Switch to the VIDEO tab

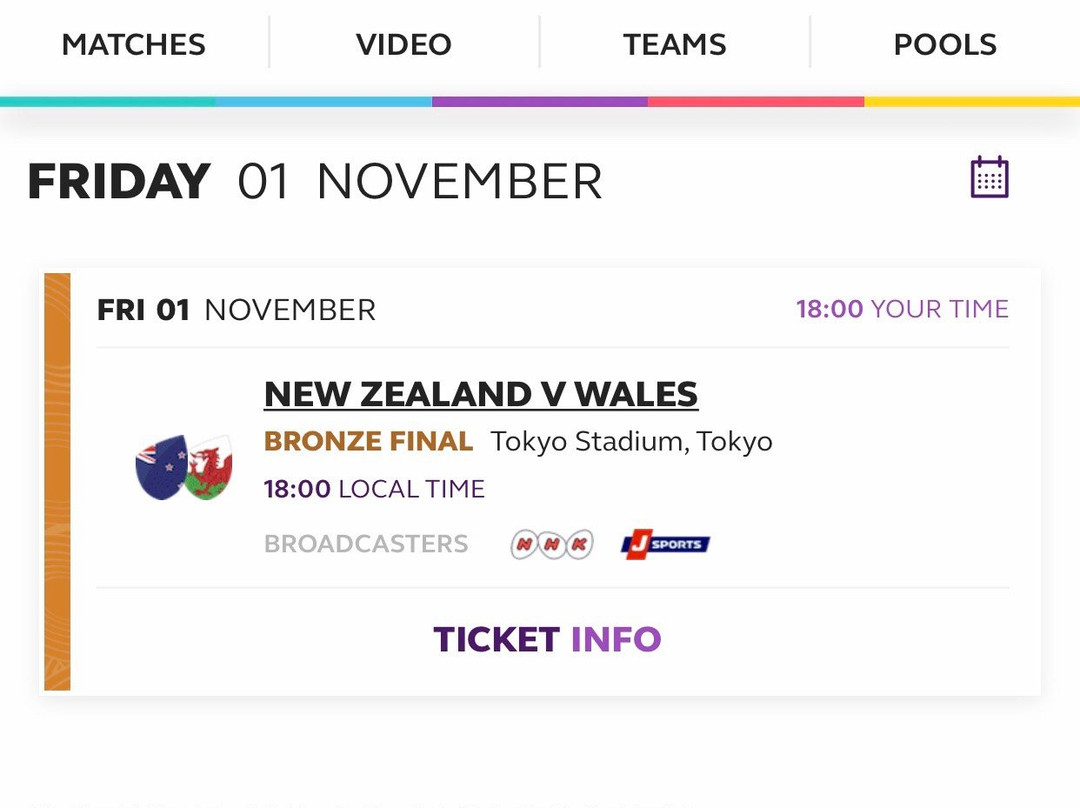(404, 45)
